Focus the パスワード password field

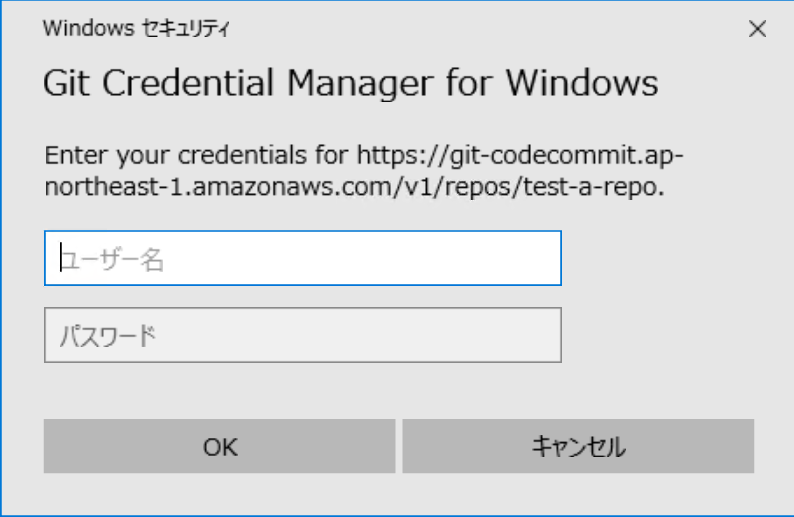pos(302,334)
